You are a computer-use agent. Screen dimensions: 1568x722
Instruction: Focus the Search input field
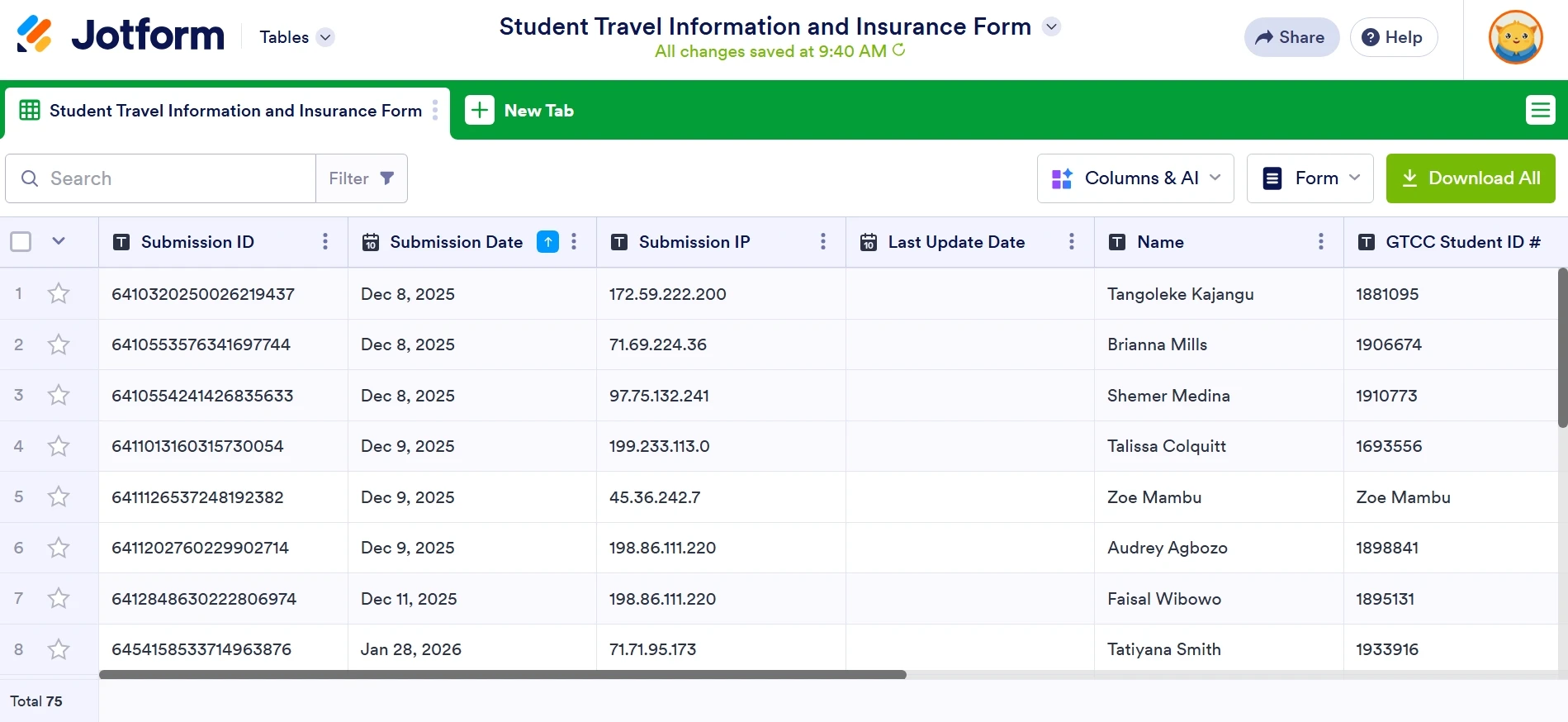coord(160,178)
